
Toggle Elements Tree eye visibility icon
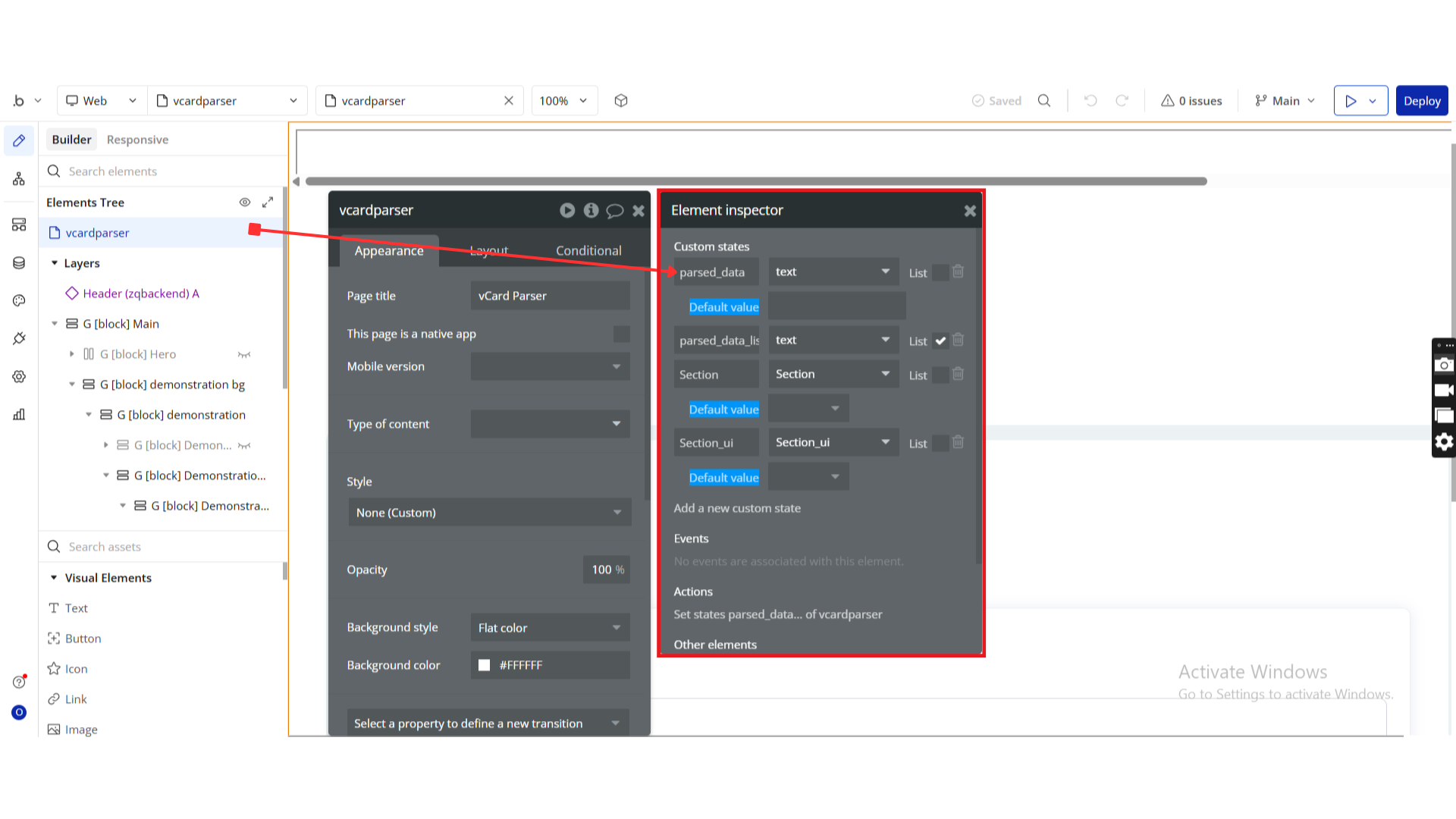click(245, 202)
